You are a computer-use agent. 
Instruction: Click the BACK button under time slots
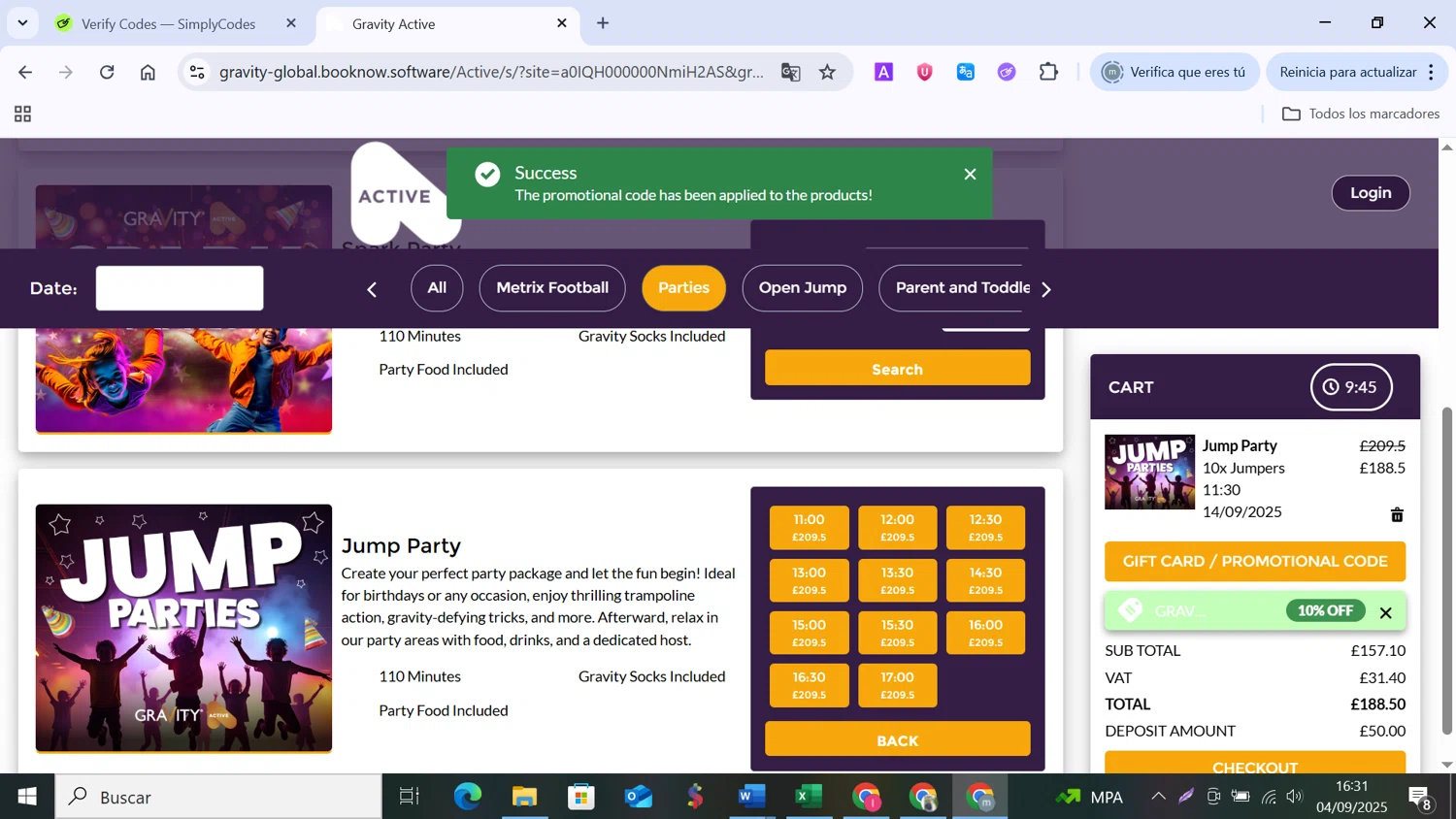(897, 739)
